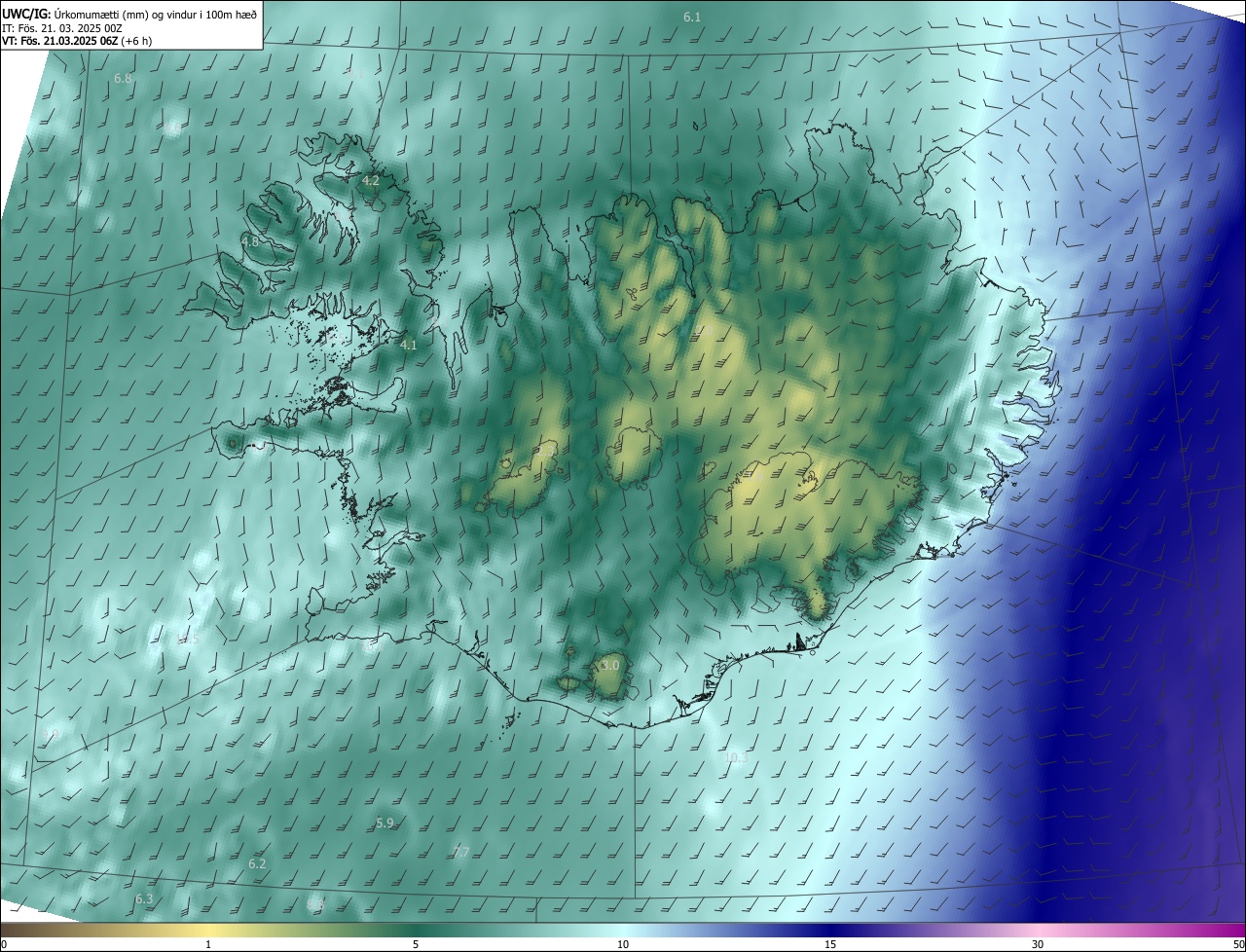Click the 6.3 precipitation value label
The height and width of the screenshot is (952, 1246).
pos(144,898)
